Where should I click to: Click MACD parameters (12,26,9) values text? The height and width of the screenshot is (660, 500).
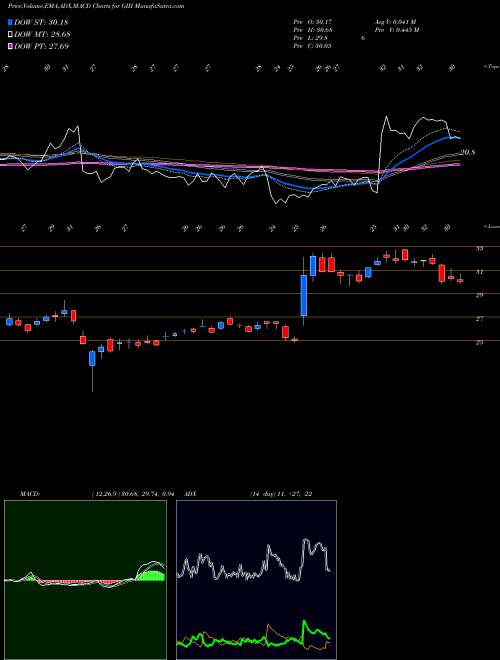point(132,494)
